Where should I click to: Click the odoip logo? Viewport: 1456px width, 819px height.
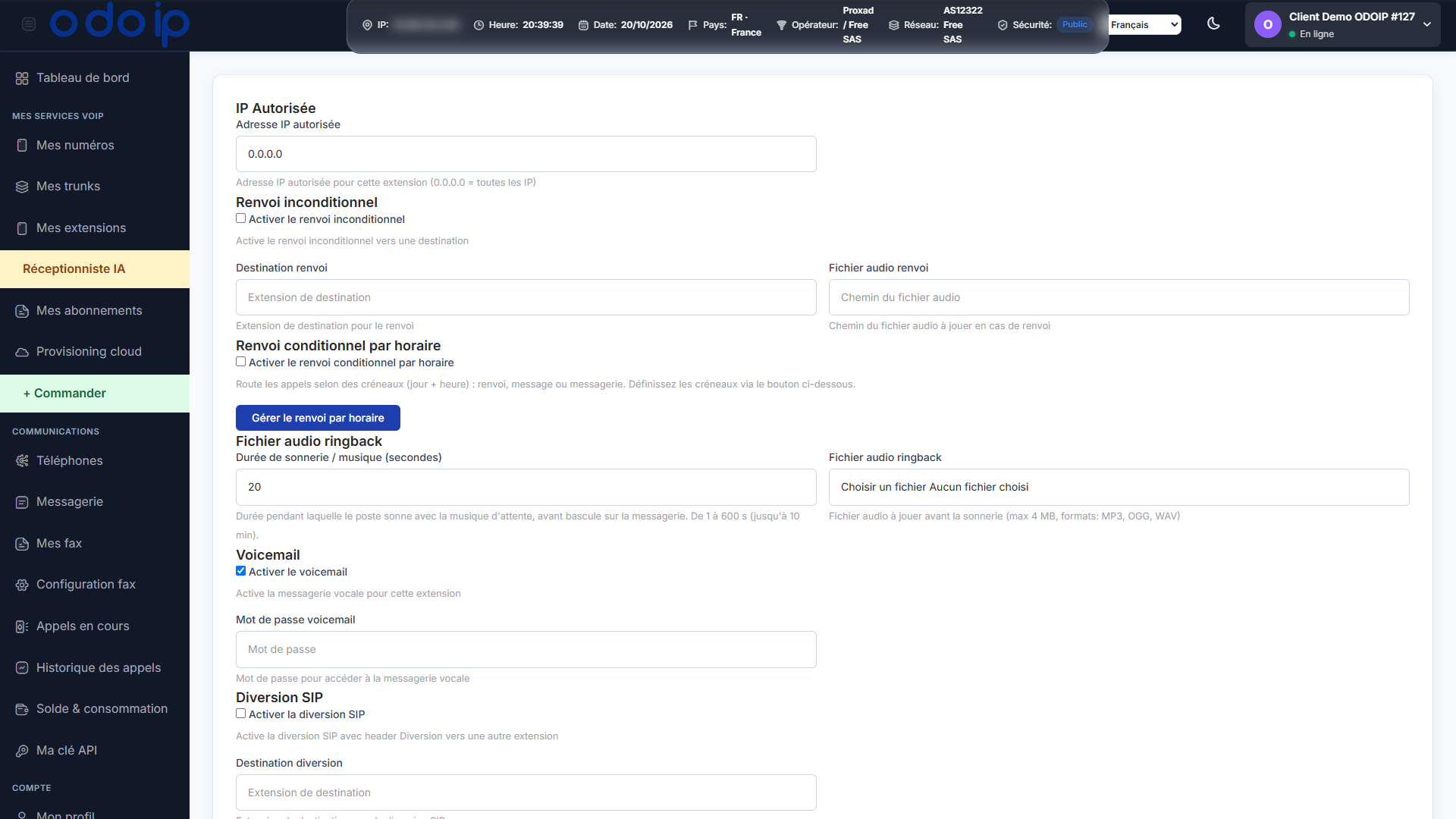point(120,24)
